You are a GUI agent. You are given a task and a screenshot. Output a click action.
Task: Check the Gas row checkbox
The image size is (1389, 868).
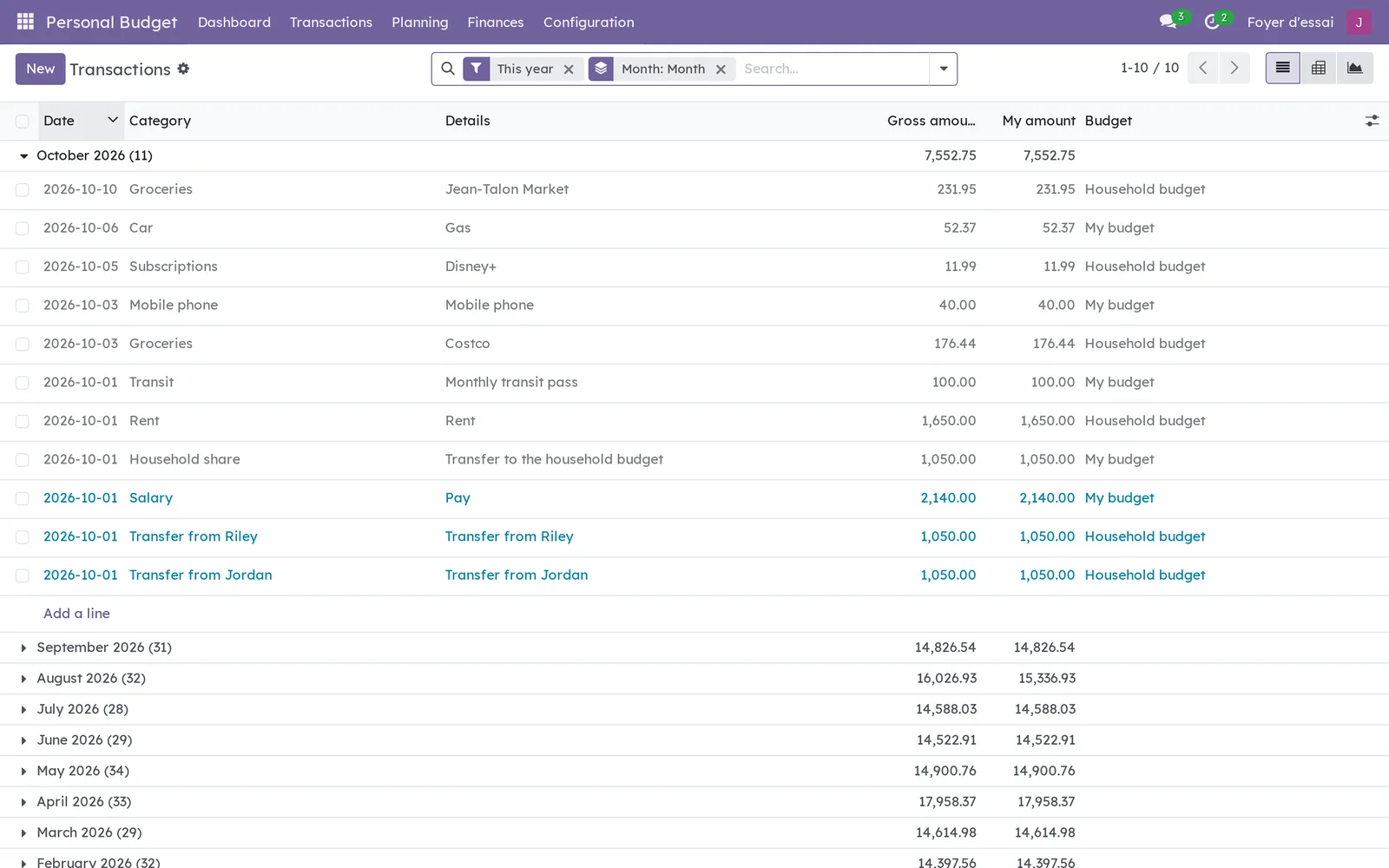pyautogui.click(x=23, y=228)
